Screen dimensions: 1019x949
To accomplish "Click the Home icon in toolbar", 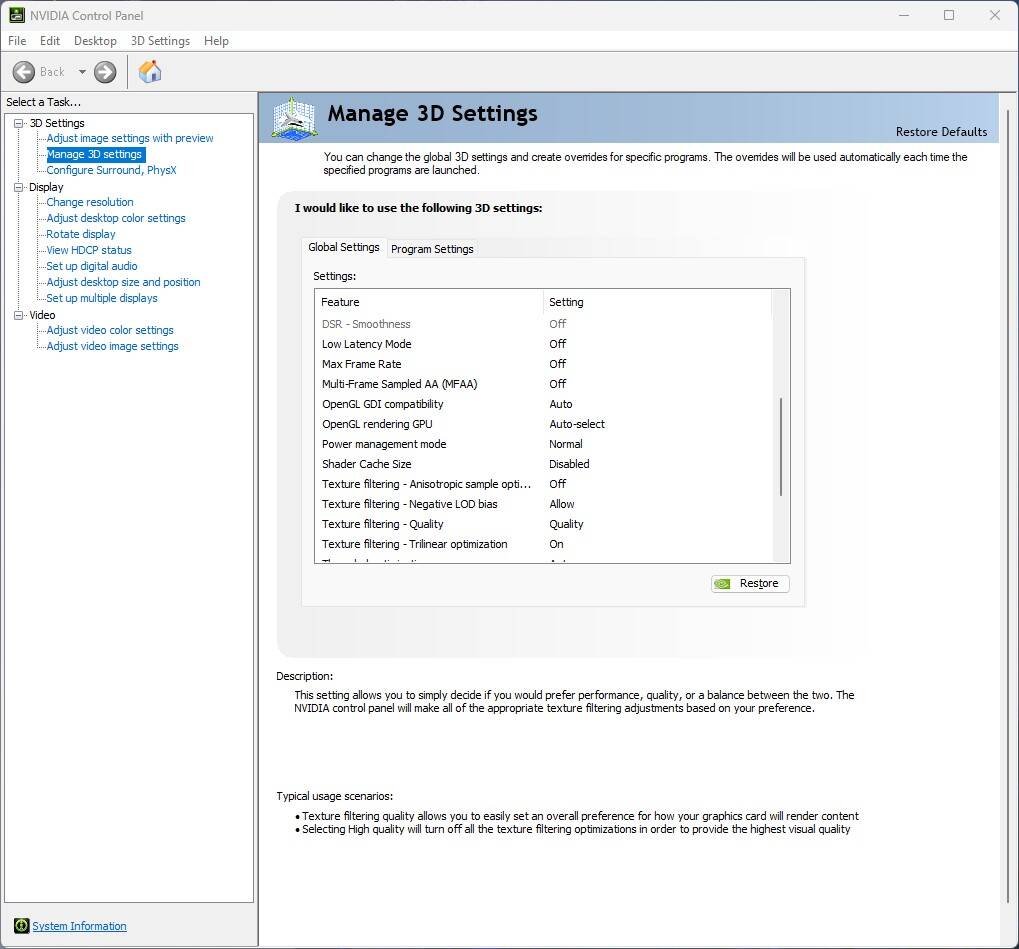I will pyautogui.click(x=150, y=72).
